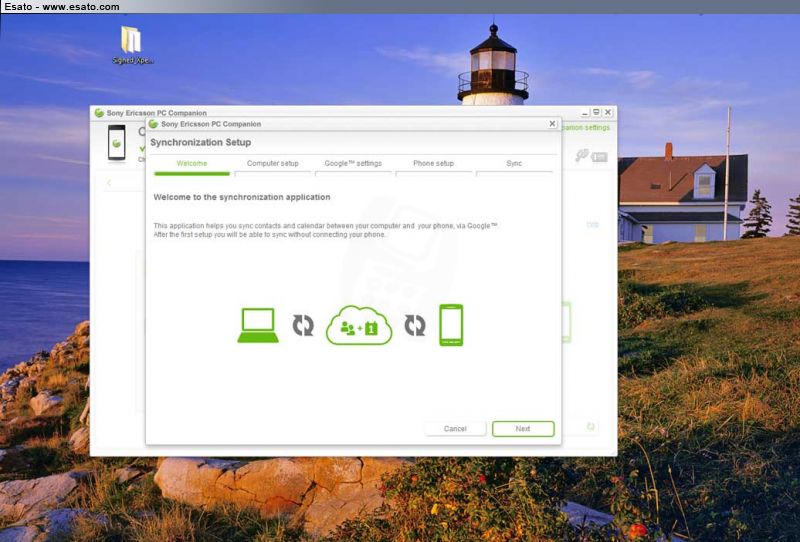800x542 pixels.
Task: Select the Welcome step tab
Action: coord(192,166)
